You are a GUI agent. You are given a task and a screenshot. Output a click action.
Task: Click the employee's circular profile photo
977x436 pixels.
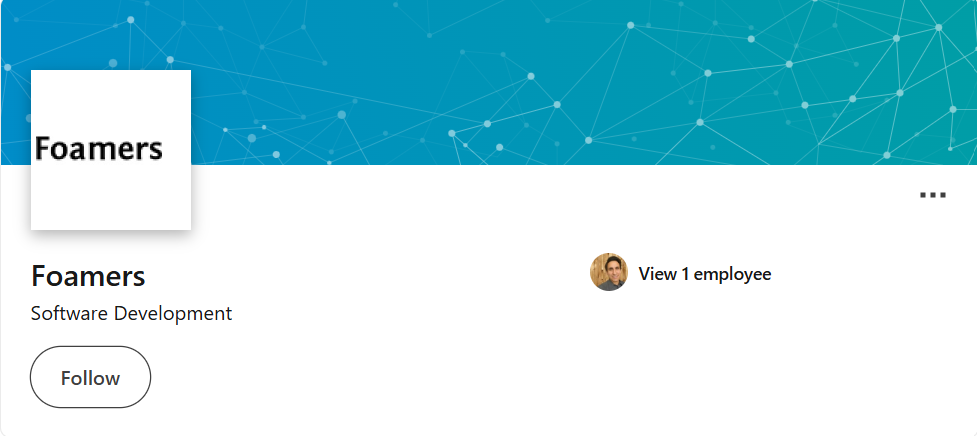609,272
